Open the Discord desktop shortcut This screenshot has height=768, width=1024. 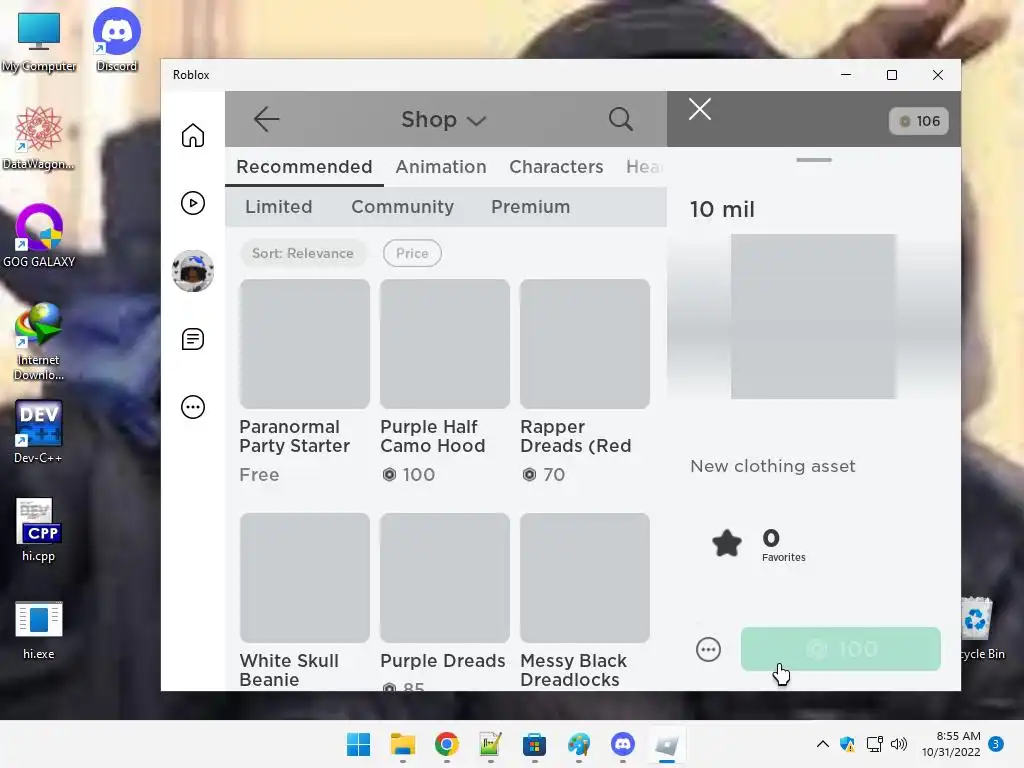point(117,40)
